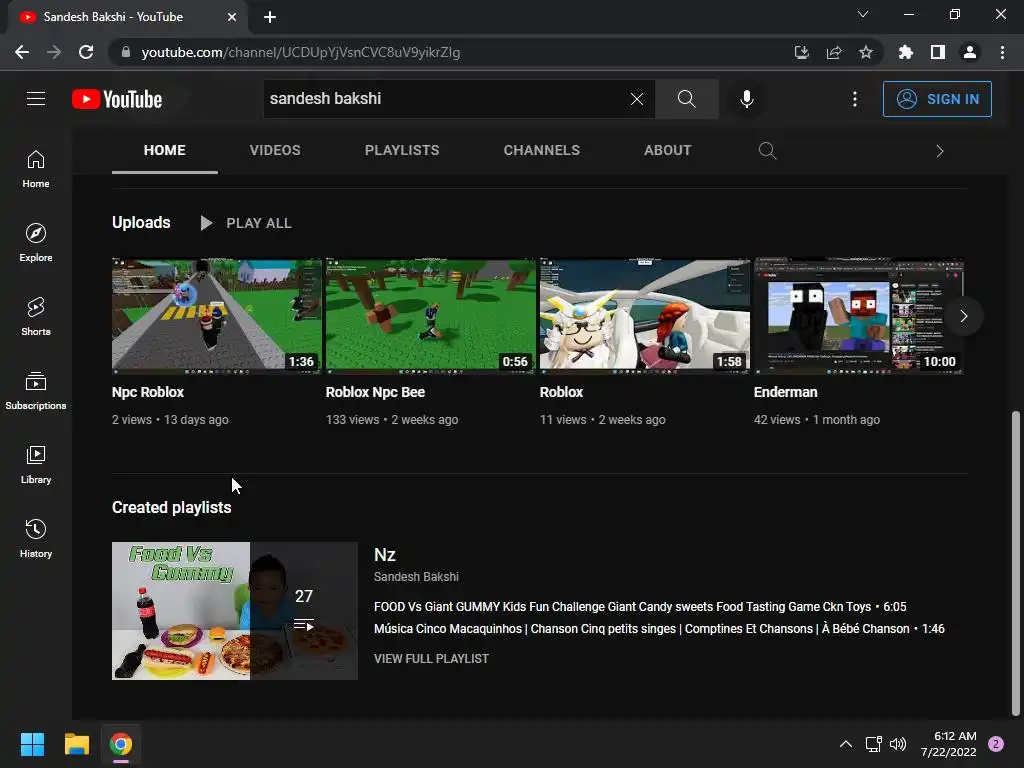Click the install app icon in address bar
The width and height of the screenshot is (1024, 768).
801,52
